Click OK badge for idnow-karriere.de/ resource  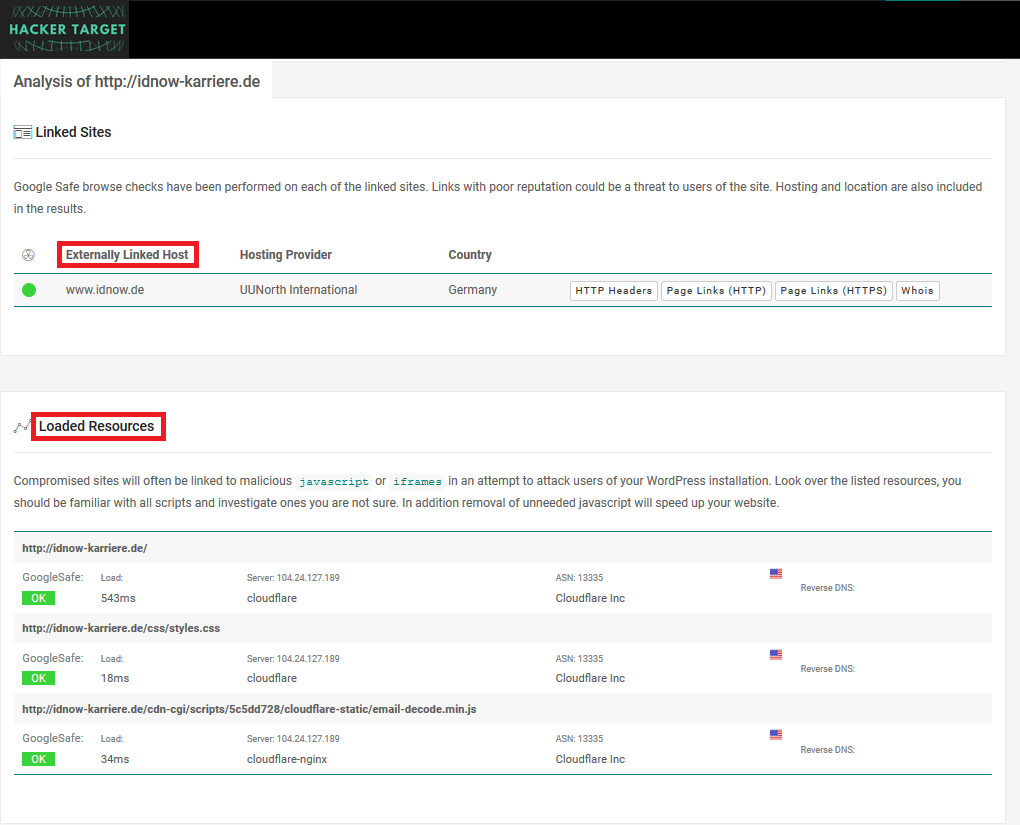click(x=38, y=598)
